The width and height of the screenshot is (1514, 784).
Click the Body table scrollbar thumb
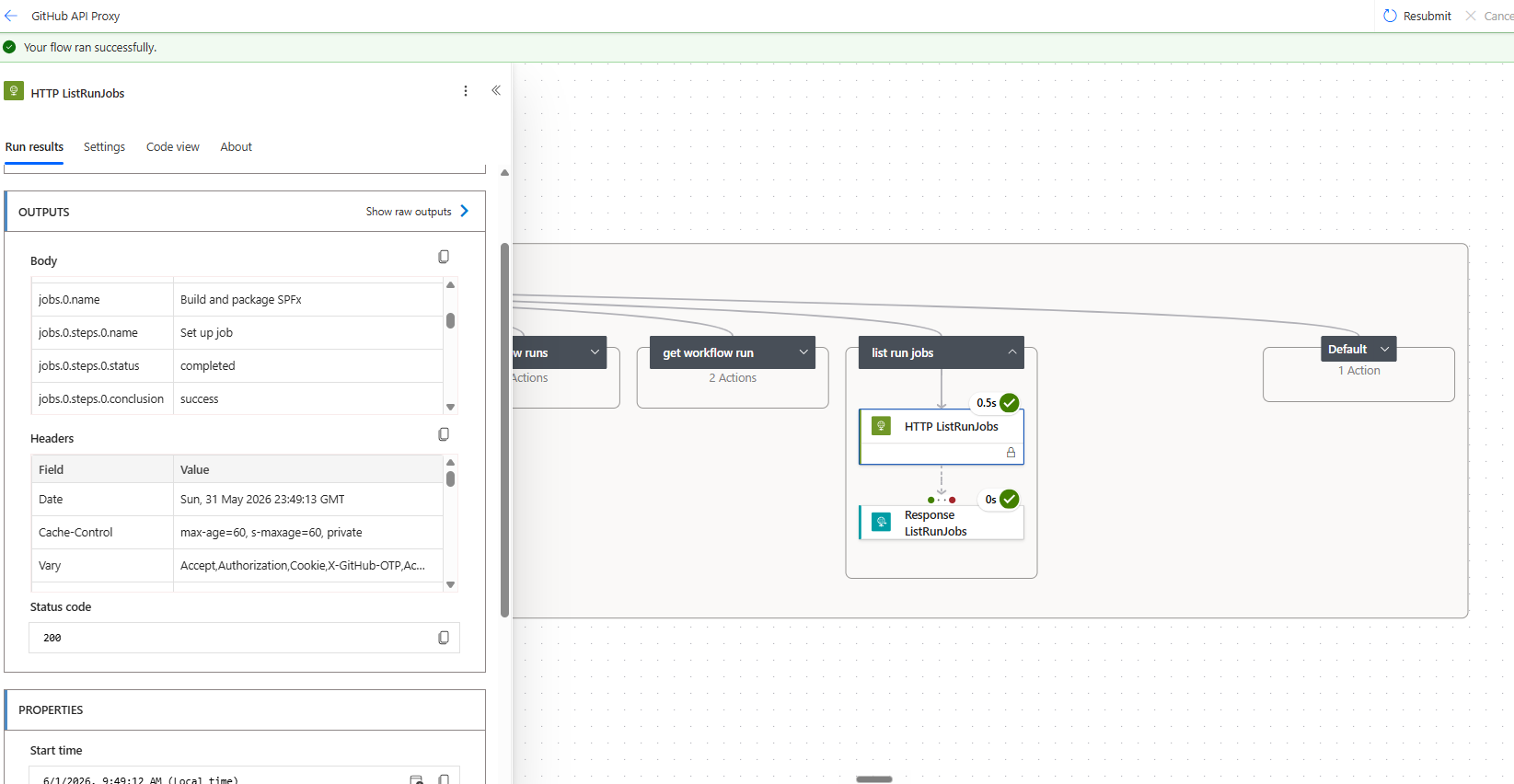point(450,320)
